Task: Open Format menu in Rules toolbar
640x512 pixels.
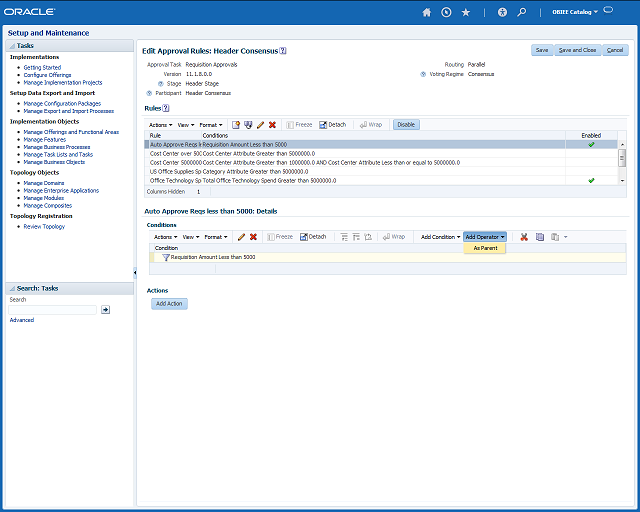Action: (211, 125)
